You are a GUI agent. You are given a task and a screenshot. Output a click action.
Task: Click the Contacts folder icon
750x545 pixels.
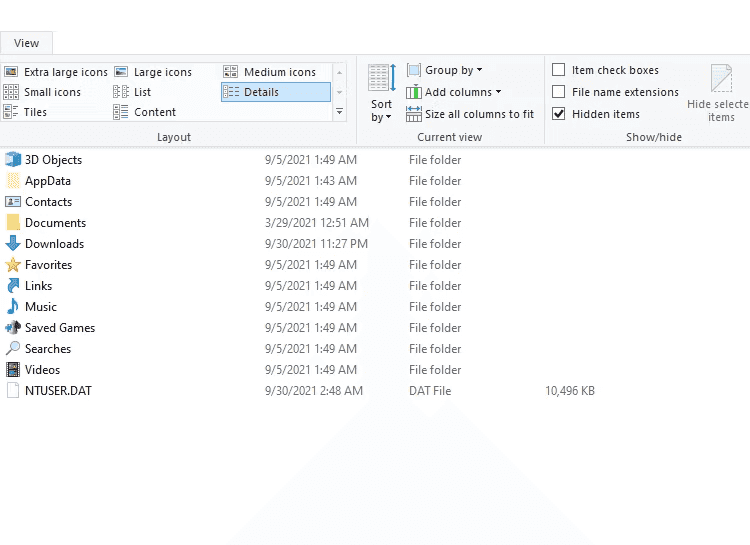pos(13,201)
